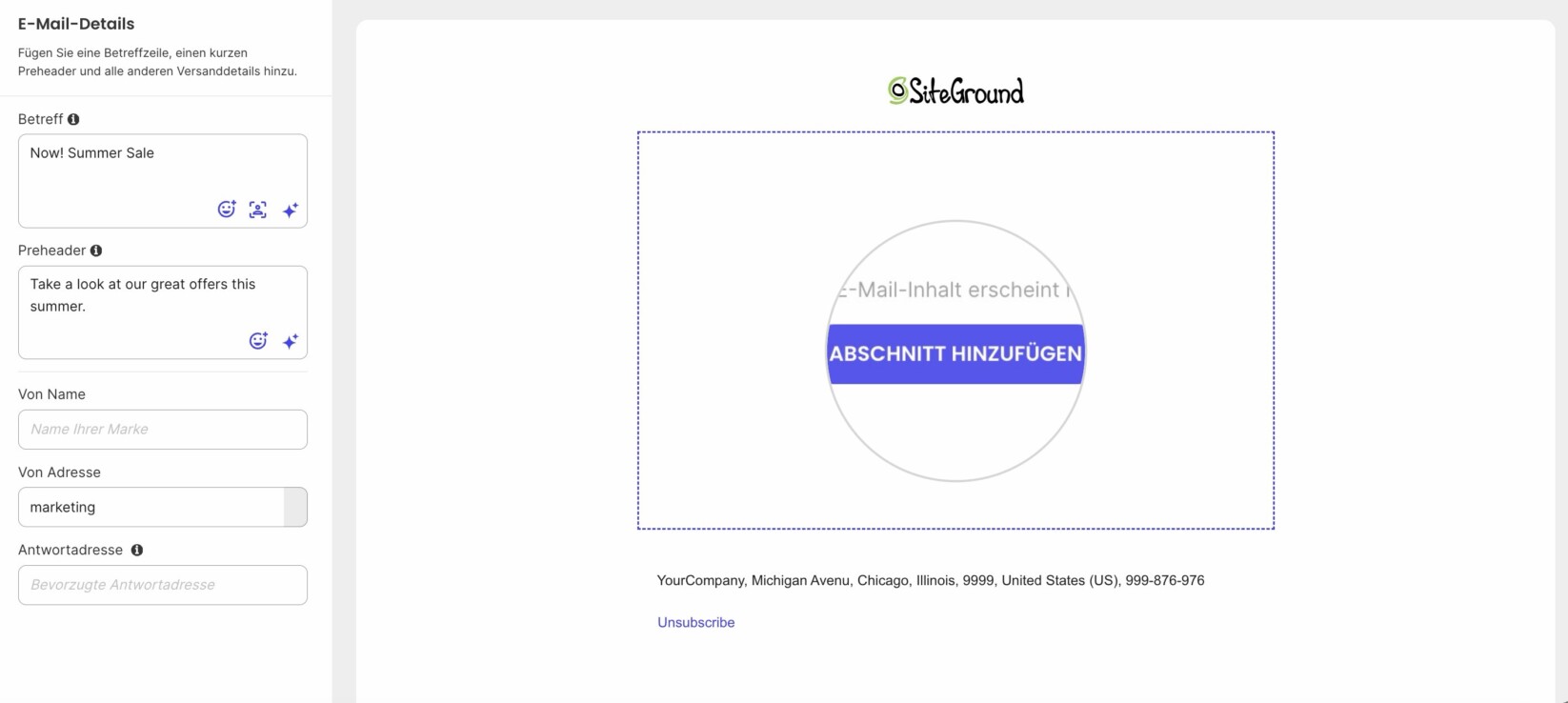Screen dimensions: 1568x703
Task: Generate Betreff subject with AI sparkle icon
Action: pyautogui.click(x=291, y=210)
